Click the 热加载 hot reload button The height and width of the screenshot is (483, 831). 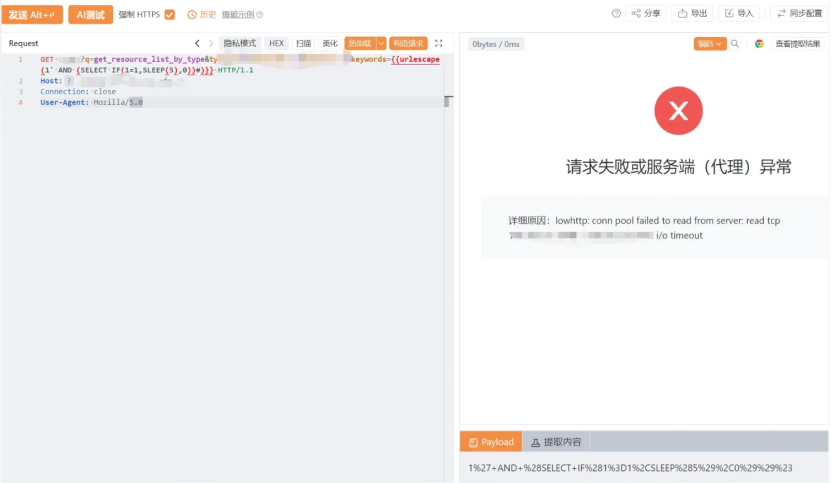pyautogui.click(x=360, y=43)
